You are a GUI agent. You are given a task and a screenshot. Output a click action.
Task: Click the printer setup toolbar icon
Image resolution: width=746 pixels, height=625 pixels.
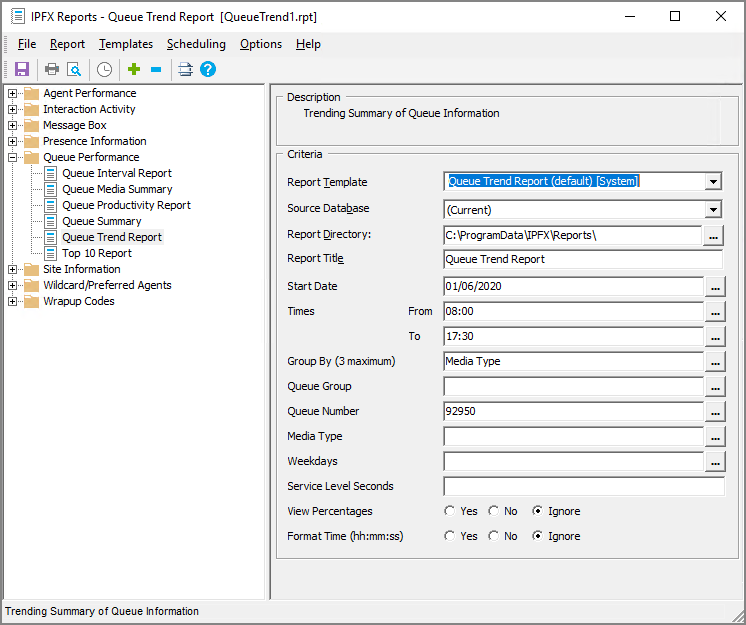tap(185, 69)
